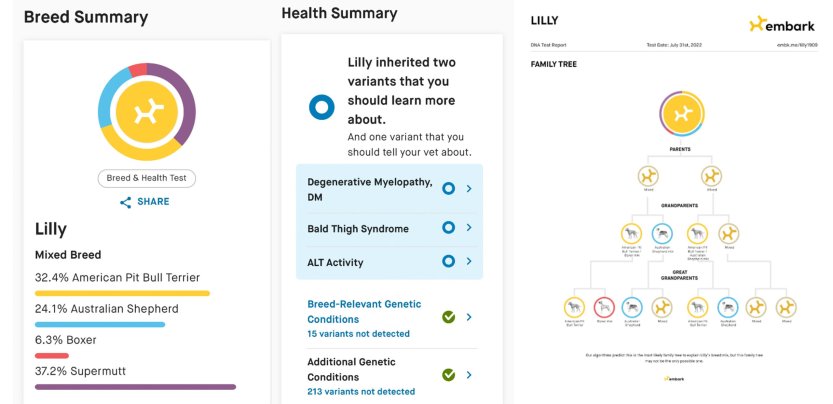Select the Australian Shepherd Mix grandparent icon

pyautogui.click(x=664, y=235)
